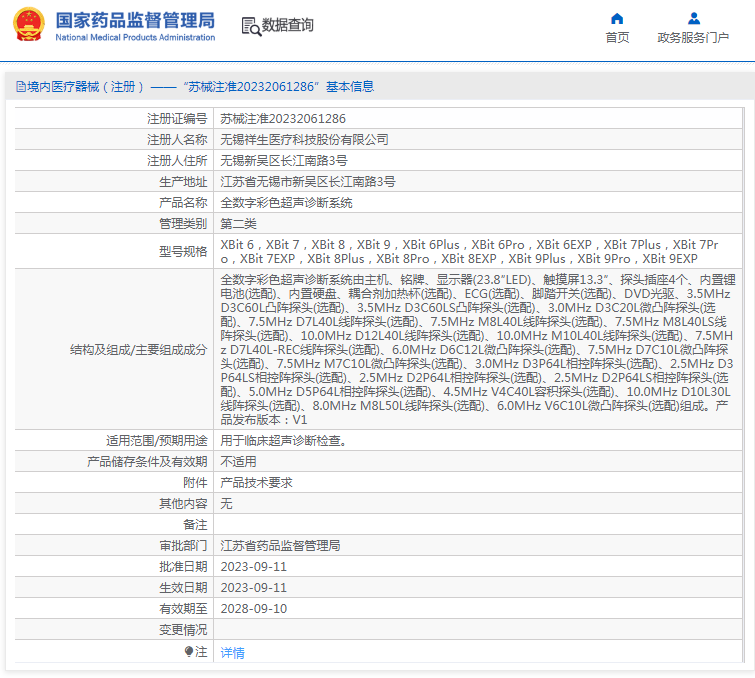Click the 其他内容 label

183,504
